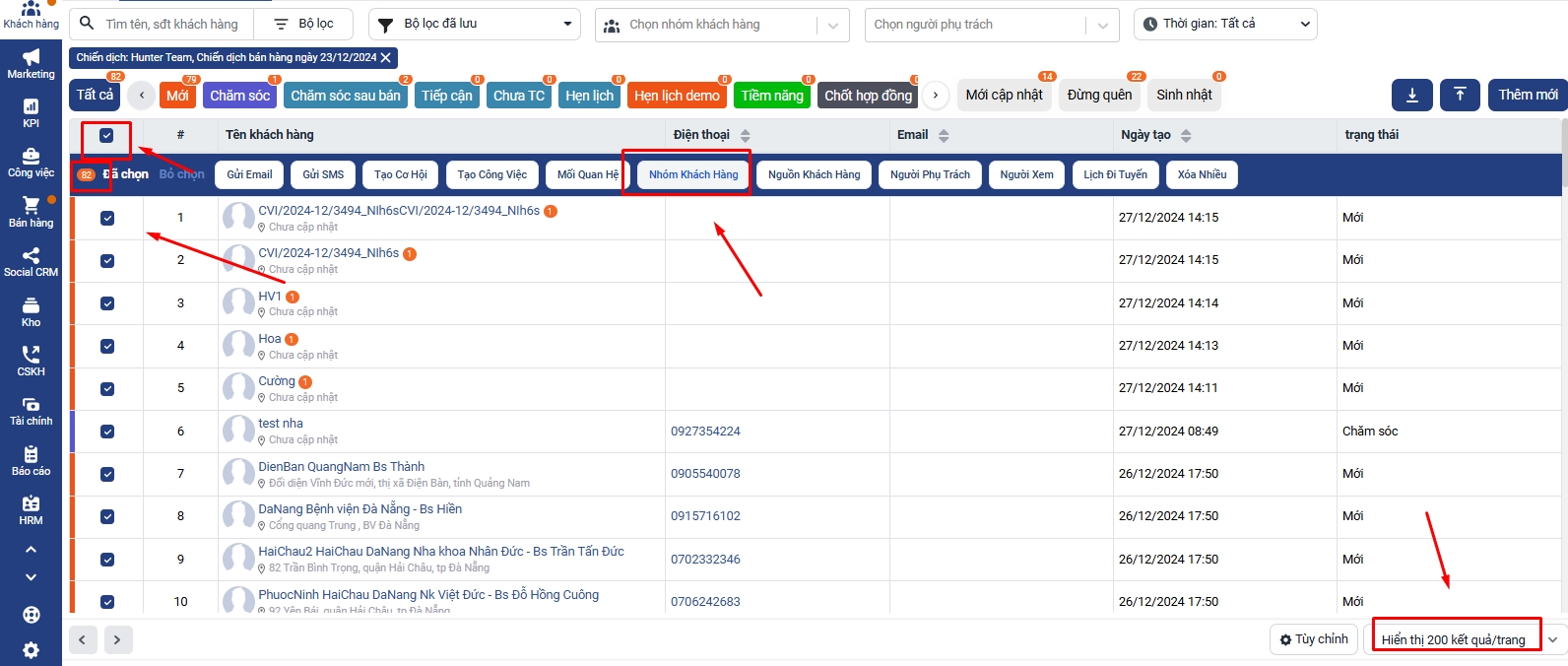Image resolution: width=1568 pixels, height=666 pixels.
Task: Open the KPI sidebar icon
Action: (31, 112)
